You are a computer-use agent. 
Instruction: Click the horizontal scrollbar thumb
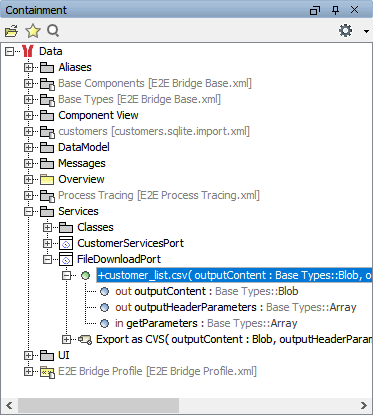[x=99, y=406]
